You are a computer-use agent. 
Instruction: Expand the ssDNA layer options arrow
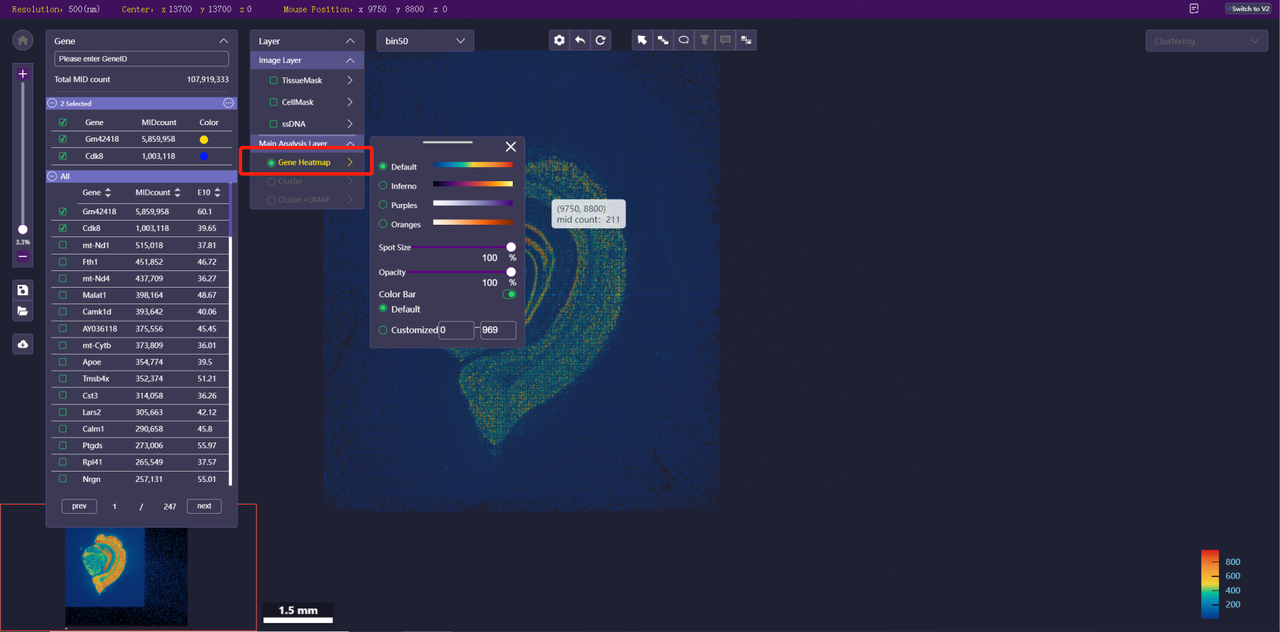350,124
